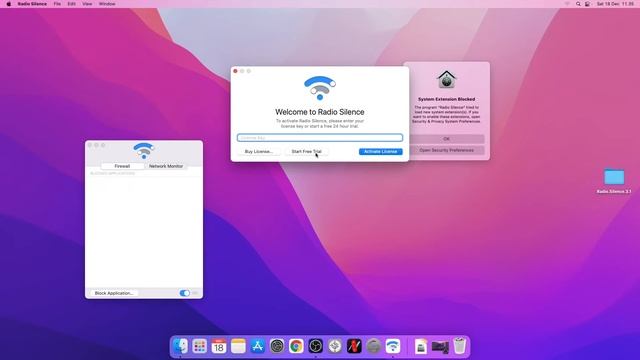The height and width of the screenshot is (360, 640).
Task: Click Buy License button
Action: [x=258, y=151]
